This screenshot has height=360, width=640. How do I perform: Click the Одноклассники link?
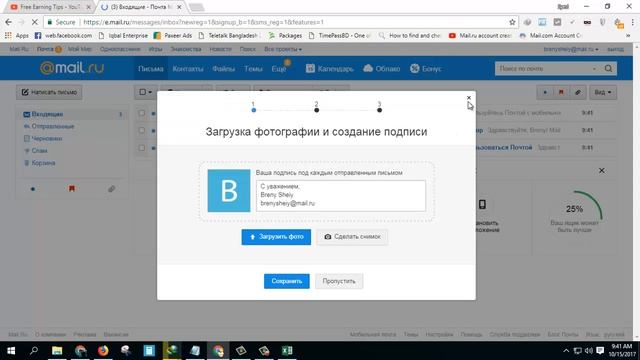[x=120, y=49]
